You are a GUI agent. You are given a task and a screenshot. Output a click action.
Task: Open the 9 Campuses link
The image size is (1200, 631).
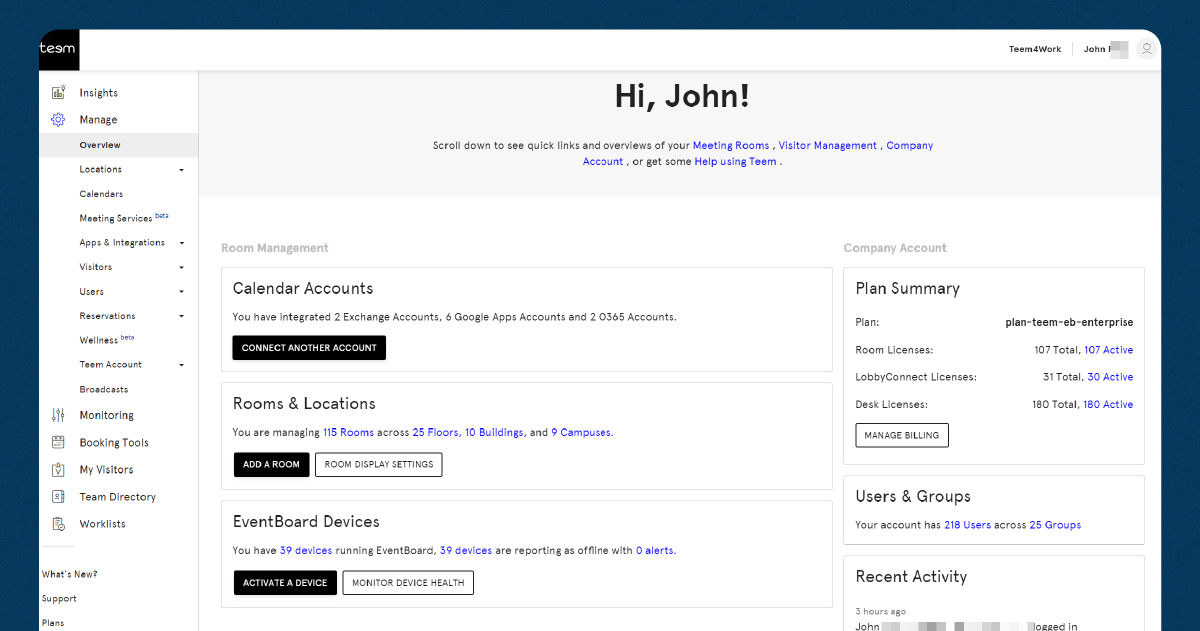582,433
